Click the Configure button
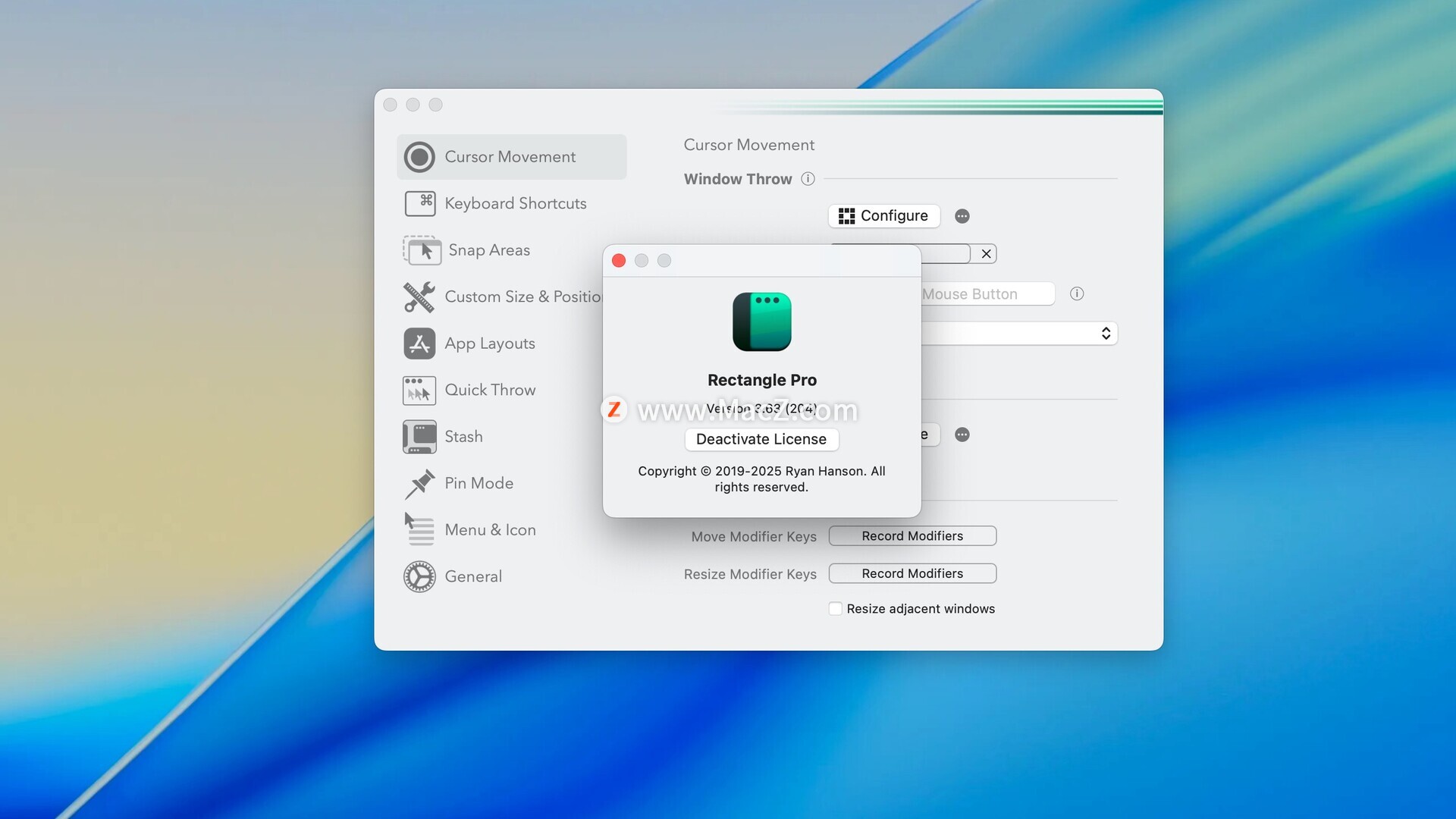 (883, 216)
